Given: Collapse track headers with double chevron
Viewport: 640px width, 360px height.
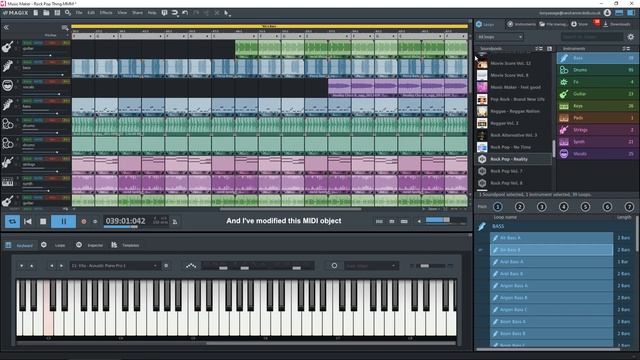Looking at the screenshot, I should [6, 27].
